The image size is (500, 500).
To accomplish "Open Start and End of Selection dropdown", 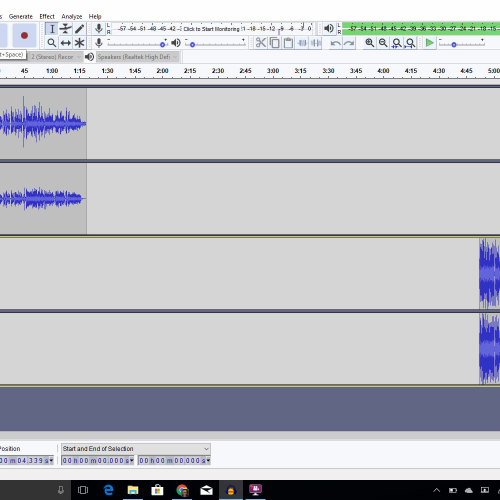I will (136, 449).
